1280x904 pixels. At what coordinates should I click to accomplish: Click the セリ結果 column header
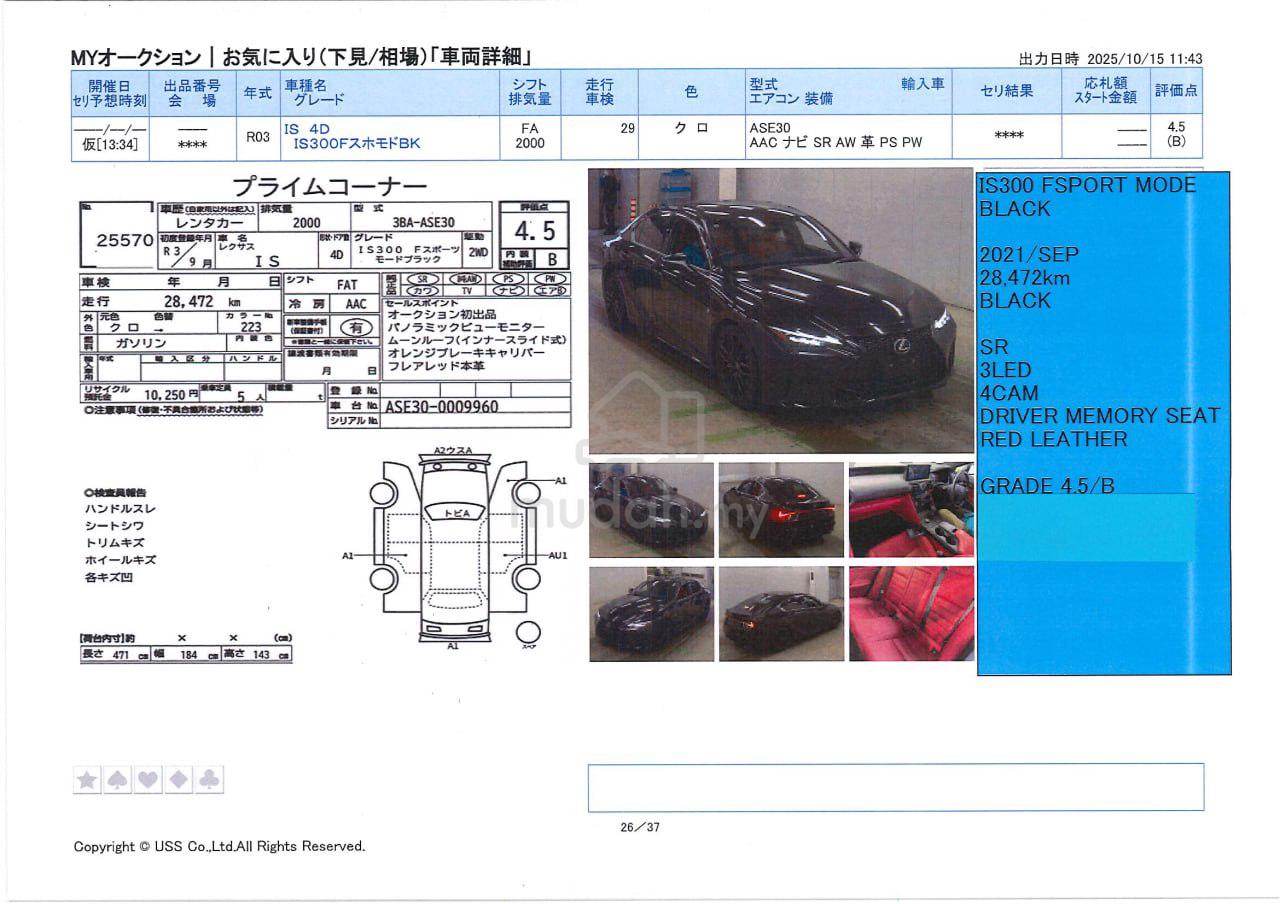click(x=1006, y=91)
